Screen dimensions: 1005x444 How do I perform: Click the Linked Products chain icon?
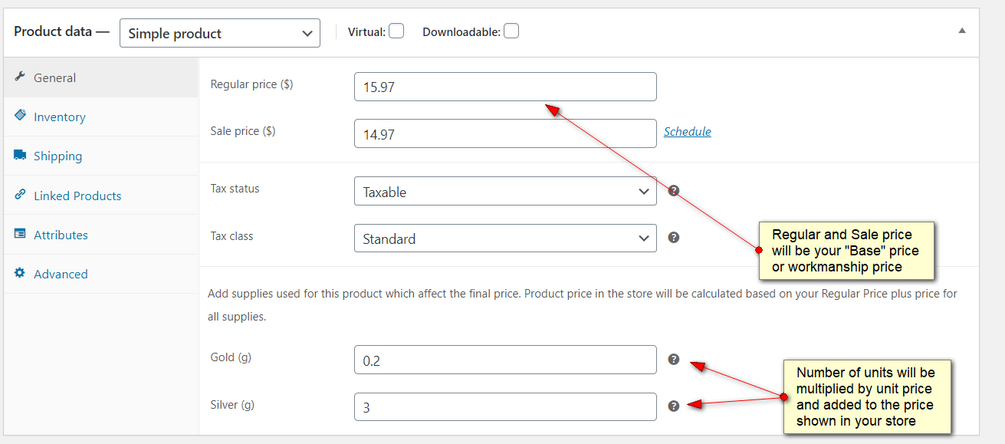20,195
